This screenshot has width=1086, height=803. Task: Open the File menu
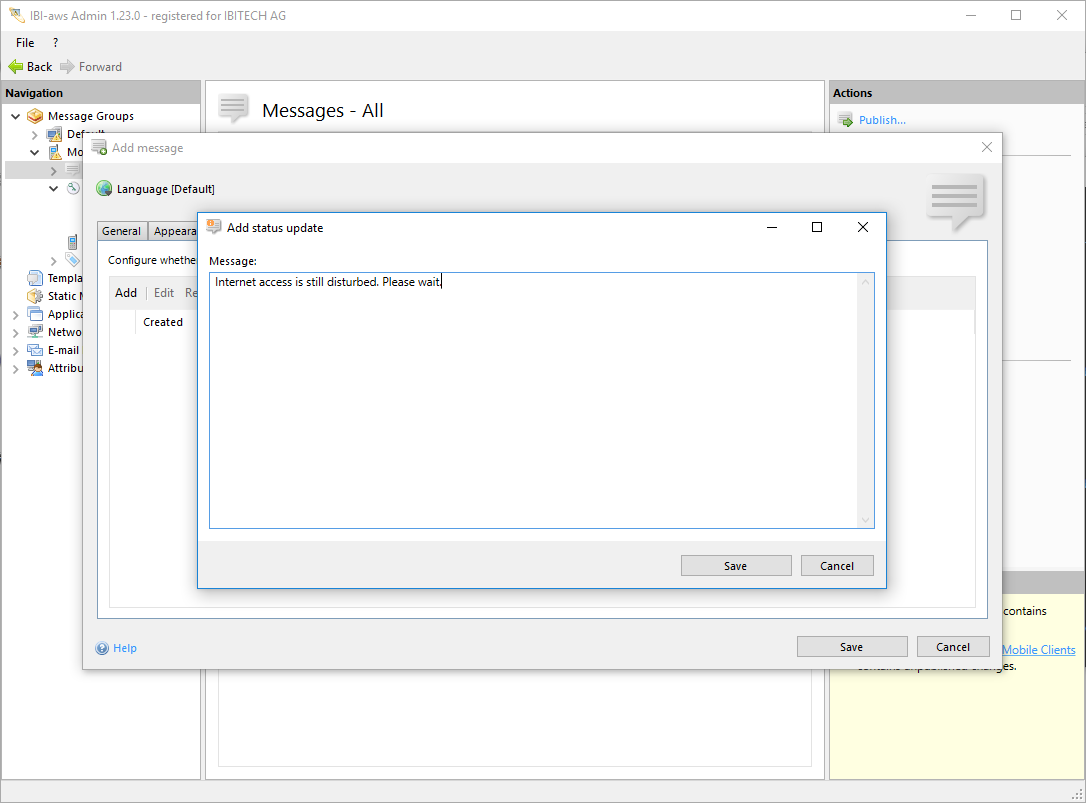point(25,43)
